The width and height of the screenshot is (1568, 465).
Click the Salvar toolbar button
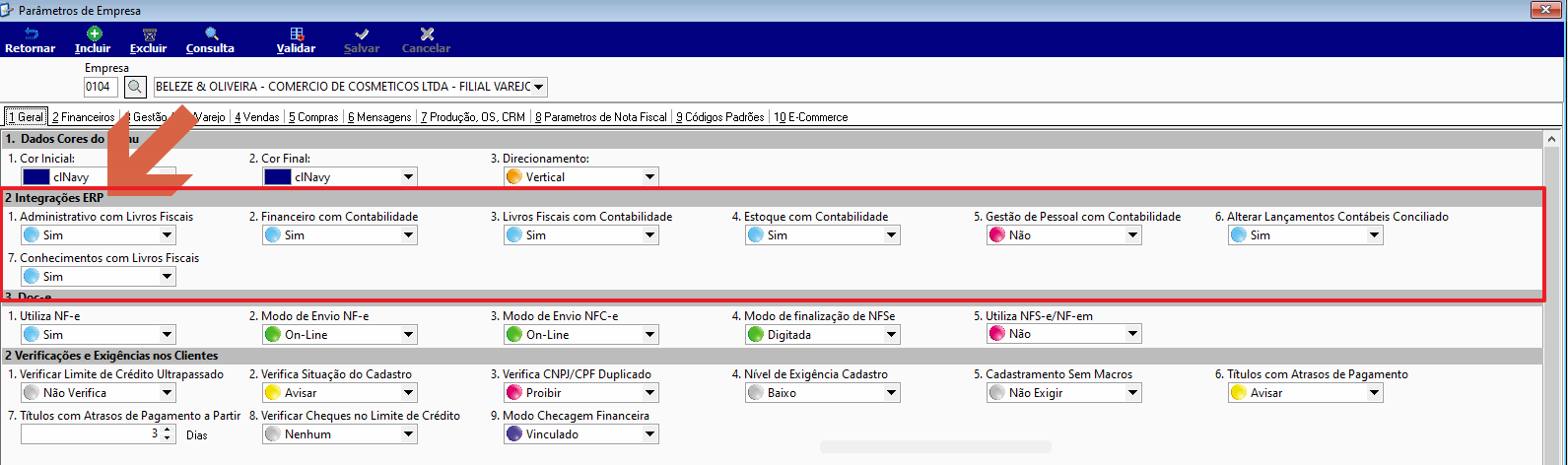pos(362,40)
